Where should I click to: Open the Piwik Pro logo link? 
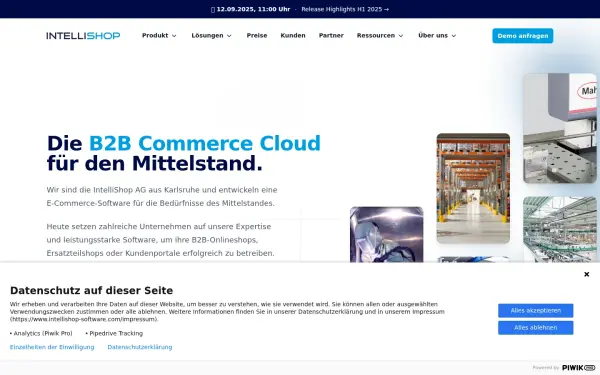click(579, 368)
